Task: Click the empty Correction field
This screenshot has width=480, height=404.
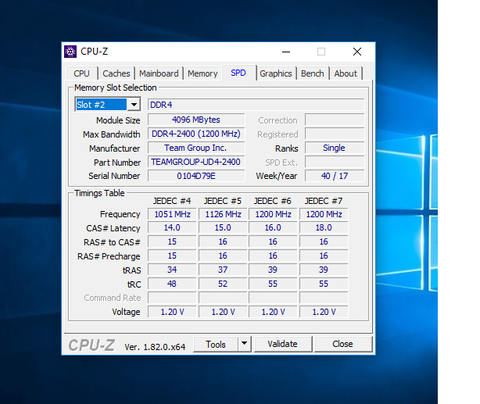Action: (x=334, y=120)
